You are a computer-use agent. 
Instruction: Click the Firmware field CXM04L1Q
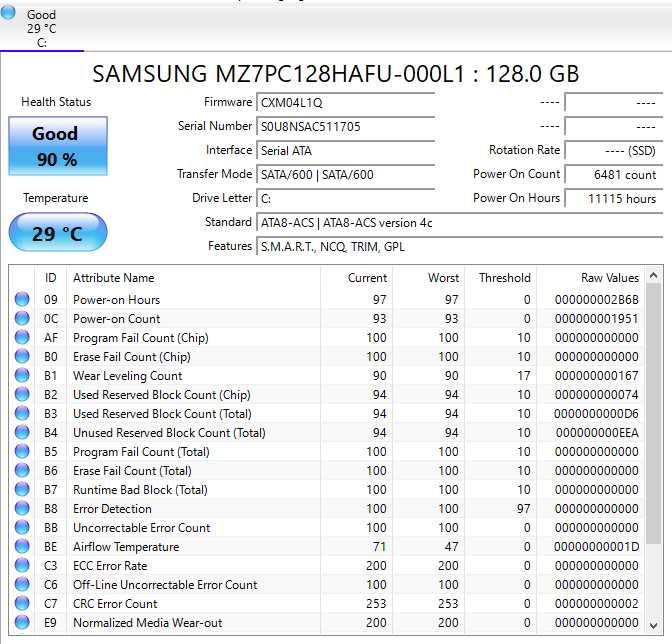click(x=345, y=103)
